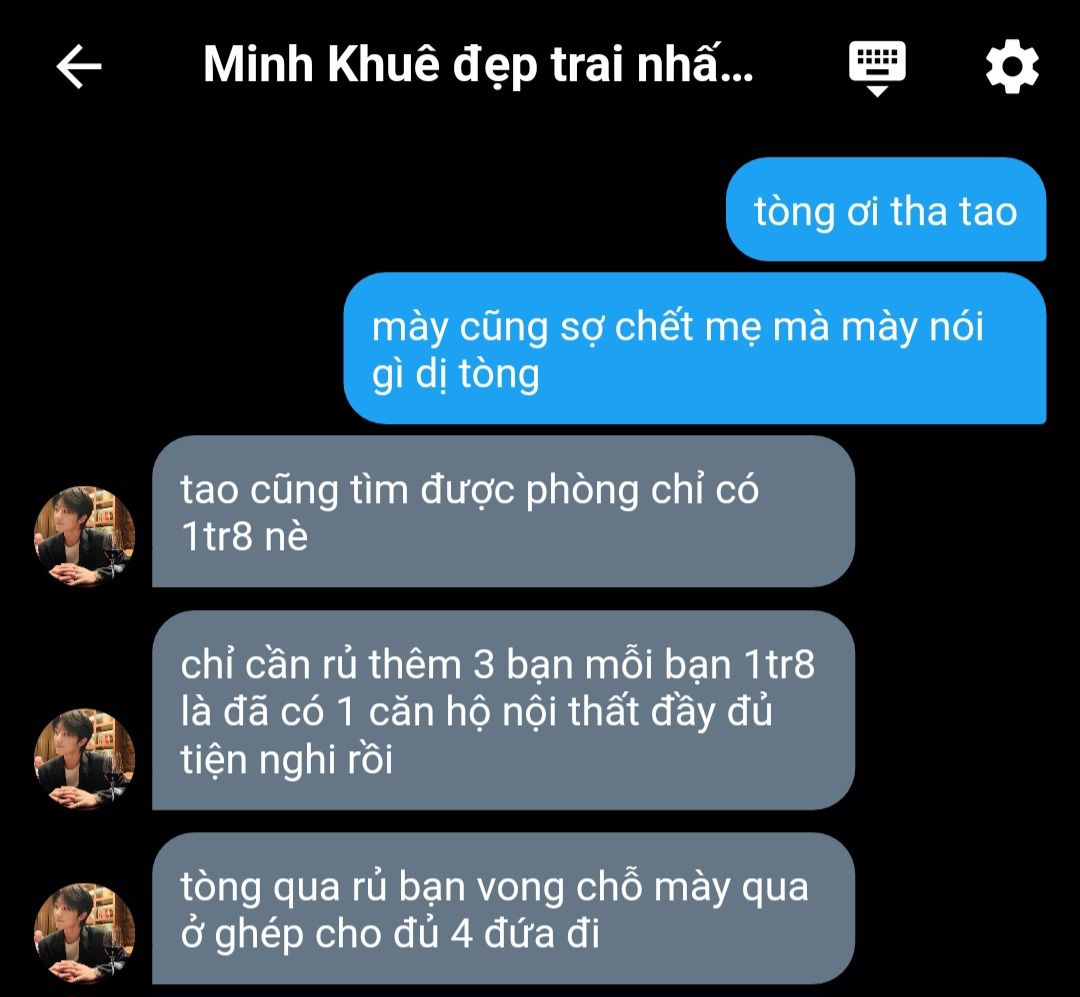Select the 'tao cũng tìm được phòng' message
The height and width of the screenshot is (997, 1080).
(503, 511)
